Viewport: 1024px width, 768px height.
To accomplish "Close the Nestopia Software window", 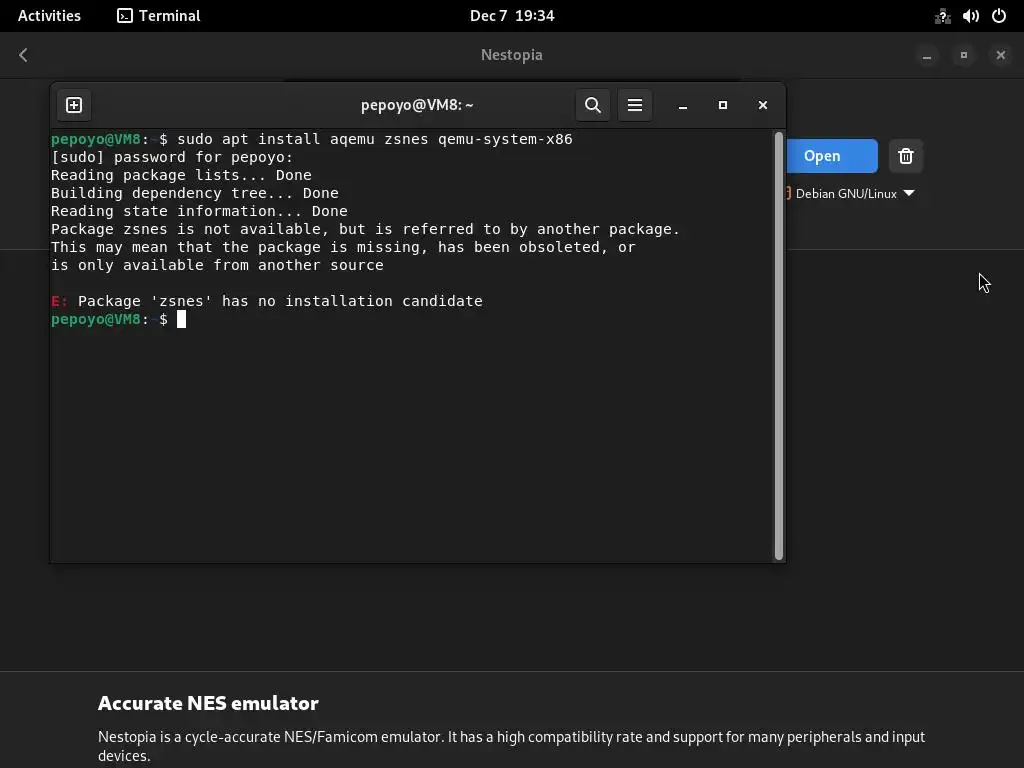I will pyautogui.click(x=1000, y=56).
